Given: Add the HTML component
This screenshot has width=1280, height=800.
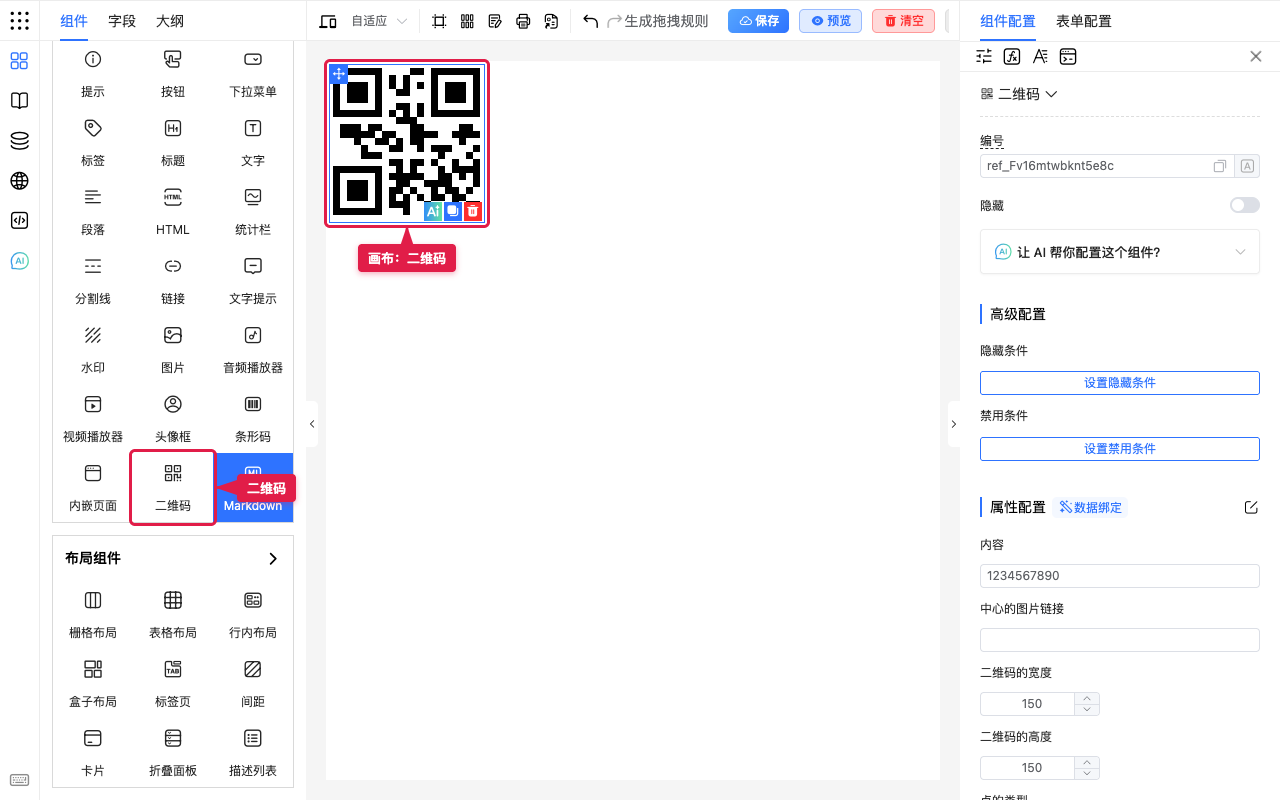Looking at the screenshot, I should tap(173, 211).
